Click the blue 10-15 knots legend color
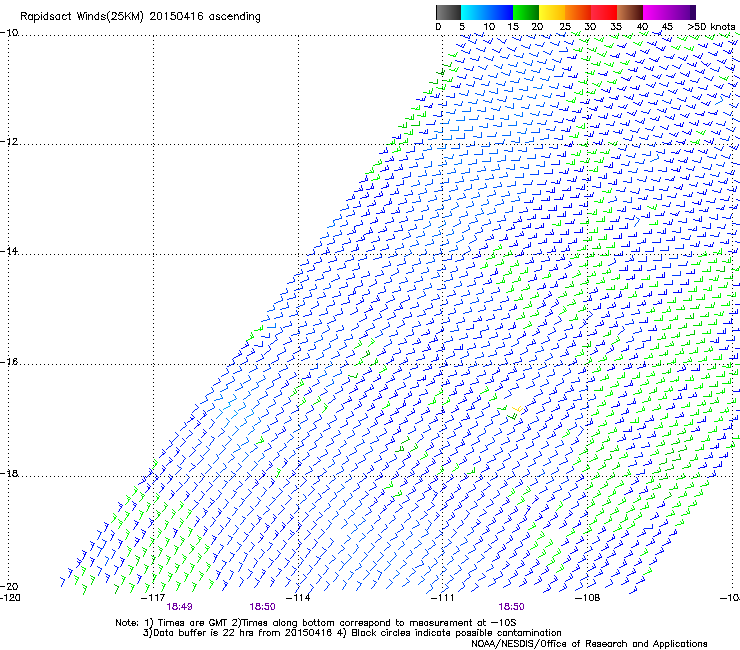This screenshot has width=740, height=650. 499,12
